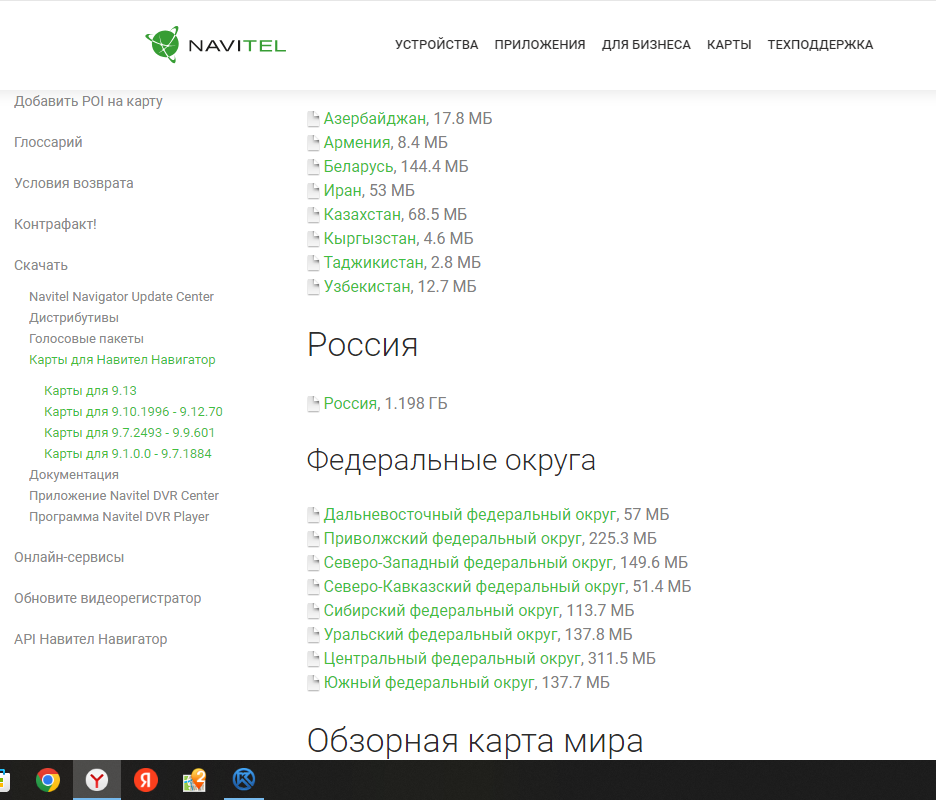Open Google Chrome from the taskbar

point(48,780)
